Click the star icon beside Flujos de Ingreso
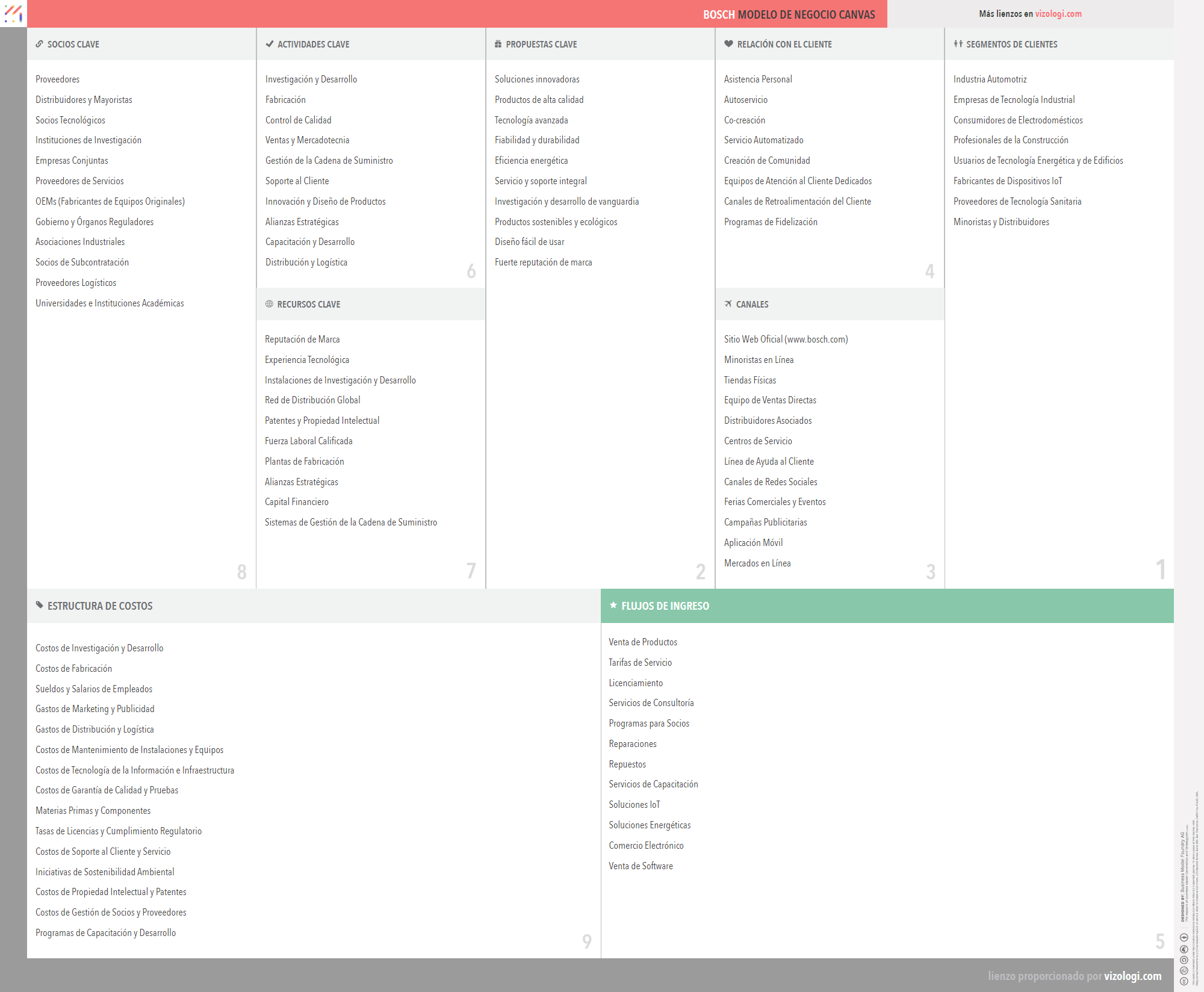 pyautogui.click(x=613, y=605)
